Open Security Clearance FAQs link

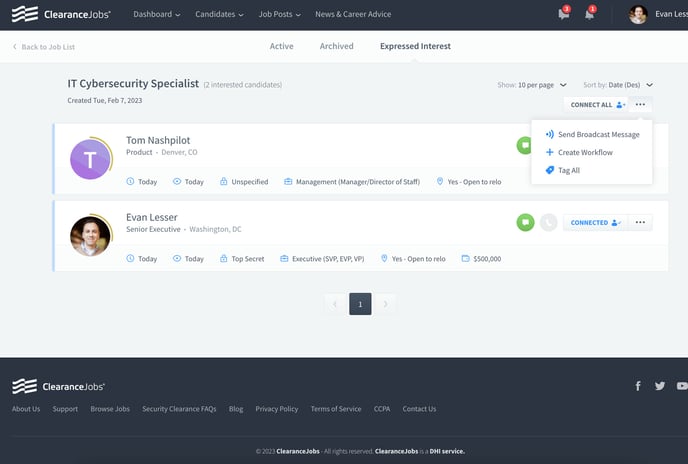click(179, 409)
